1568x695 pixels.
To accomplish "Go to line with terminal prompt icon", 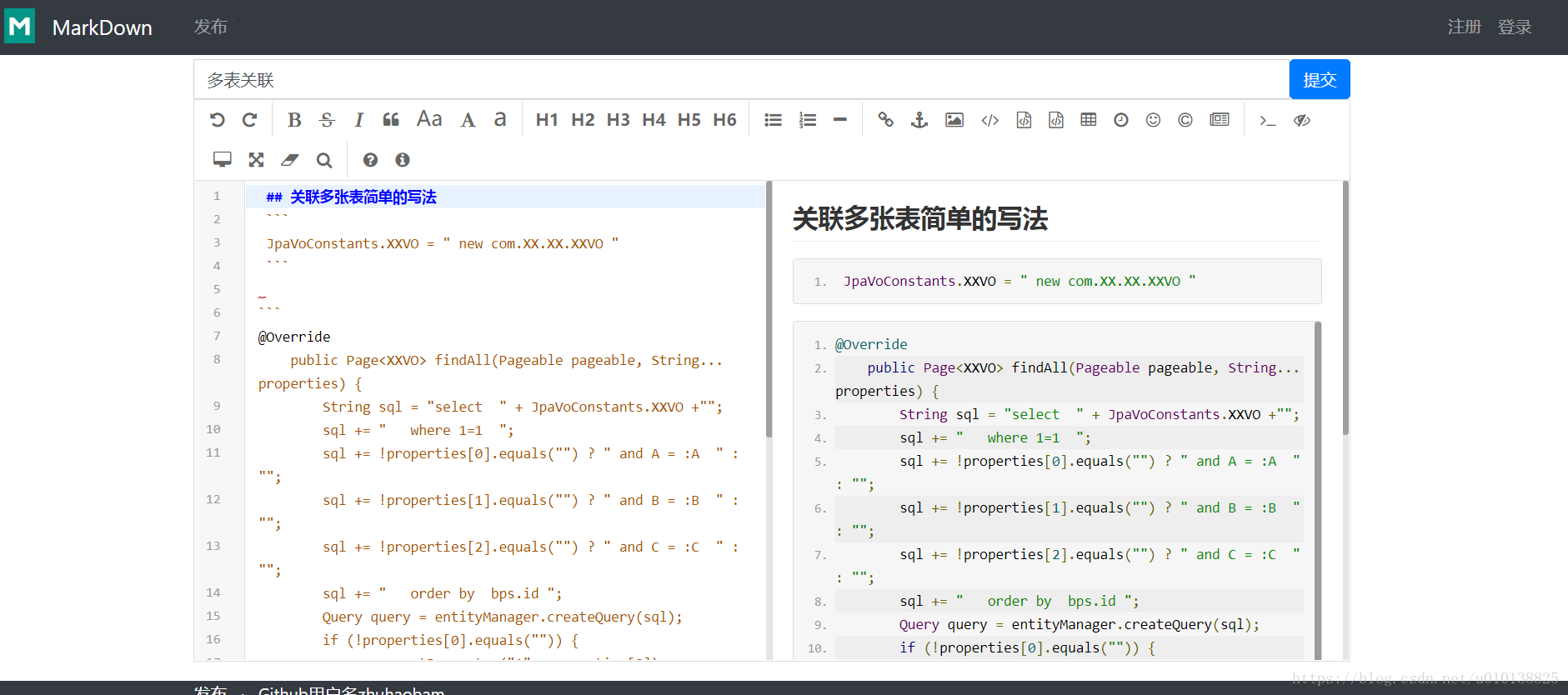I will click(1268, 120).
